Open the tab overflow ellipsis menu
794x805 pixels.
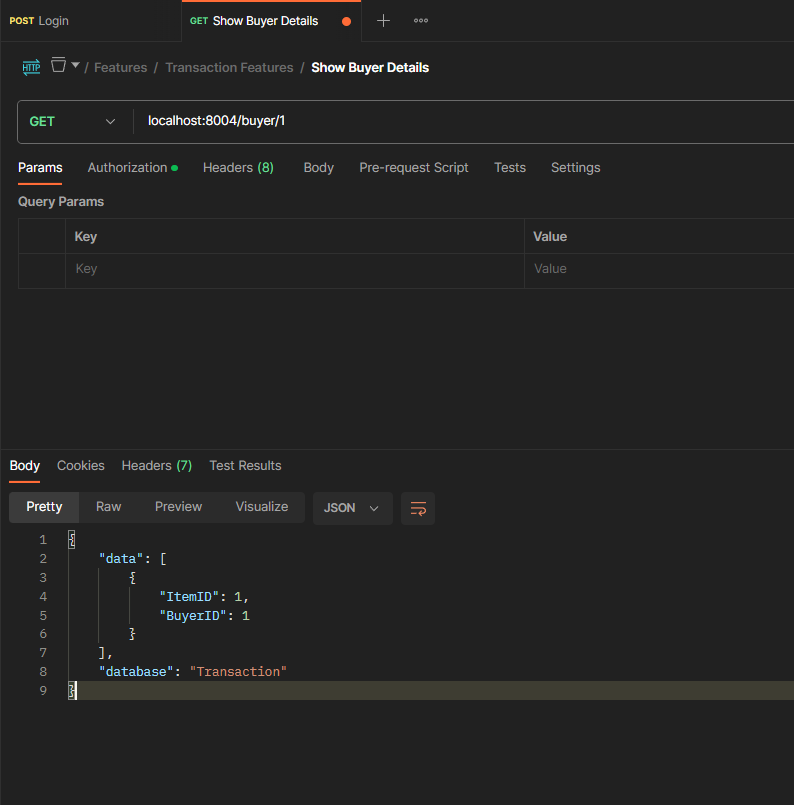point(421,20)
